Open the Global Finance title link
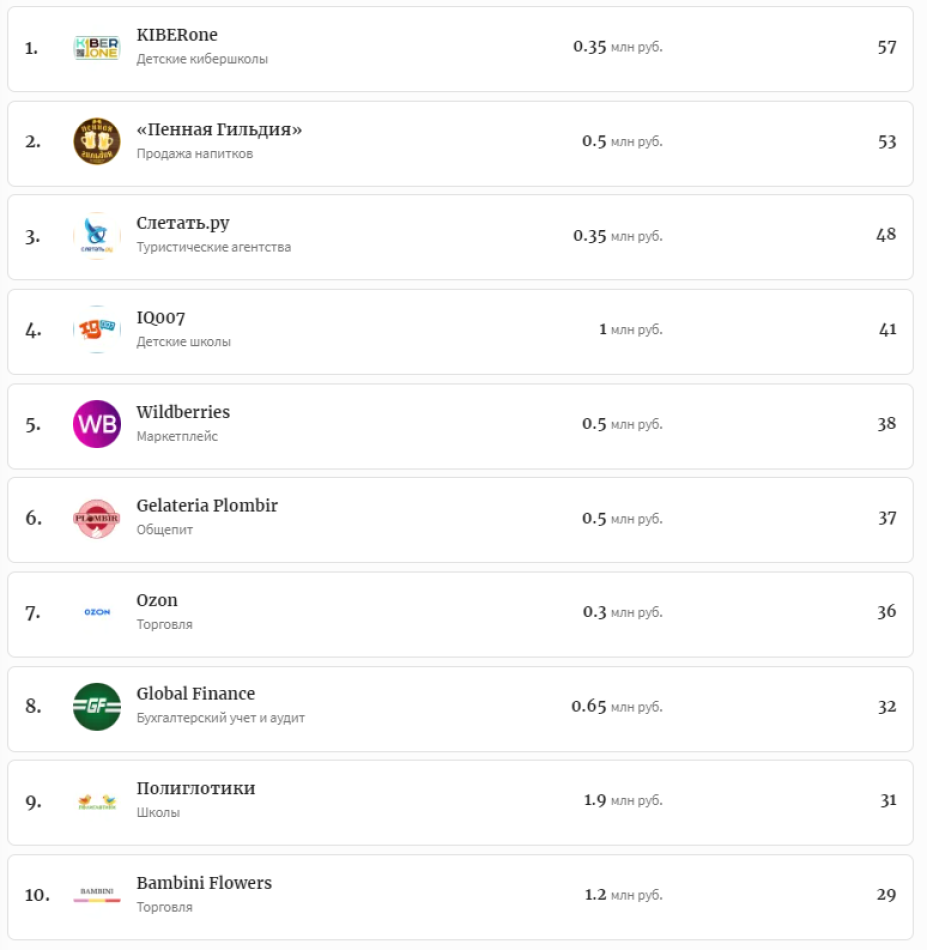927x950 pixels. (x=196, y=694)
